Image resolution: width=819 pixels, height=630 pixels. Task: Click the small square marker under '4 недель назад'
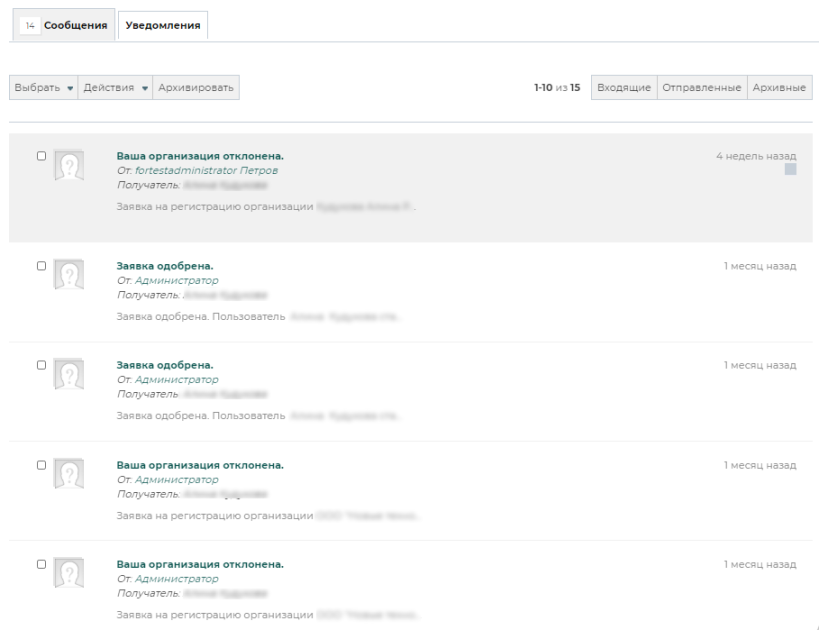pos(790,171)
